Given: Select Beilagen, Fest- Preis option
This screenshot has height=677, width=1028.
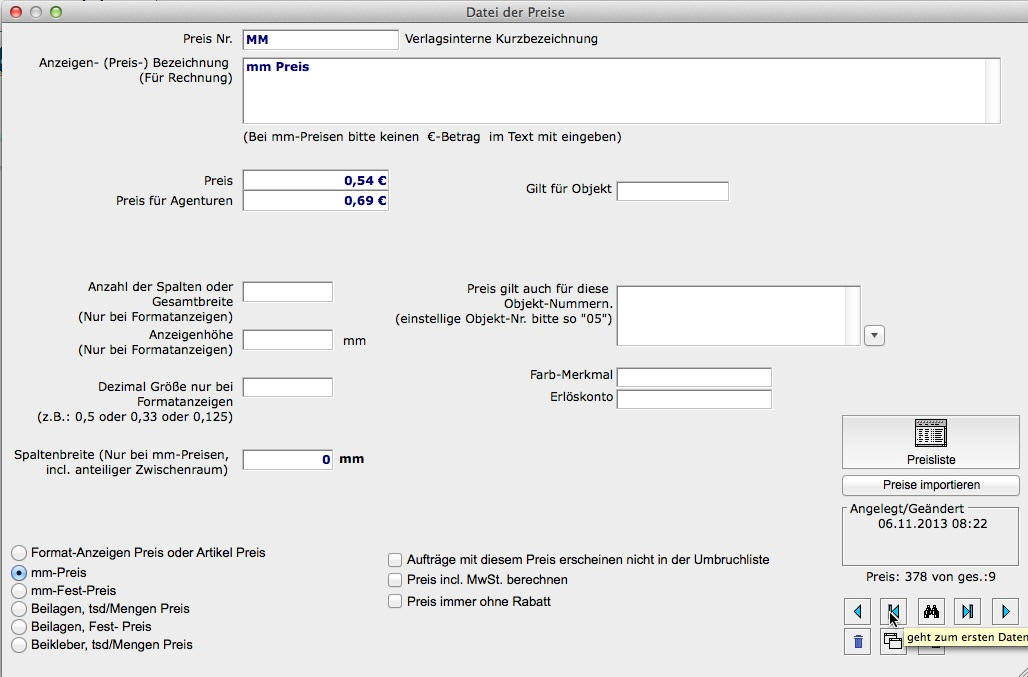Looking at the screenshot, I should pos(19,627).
